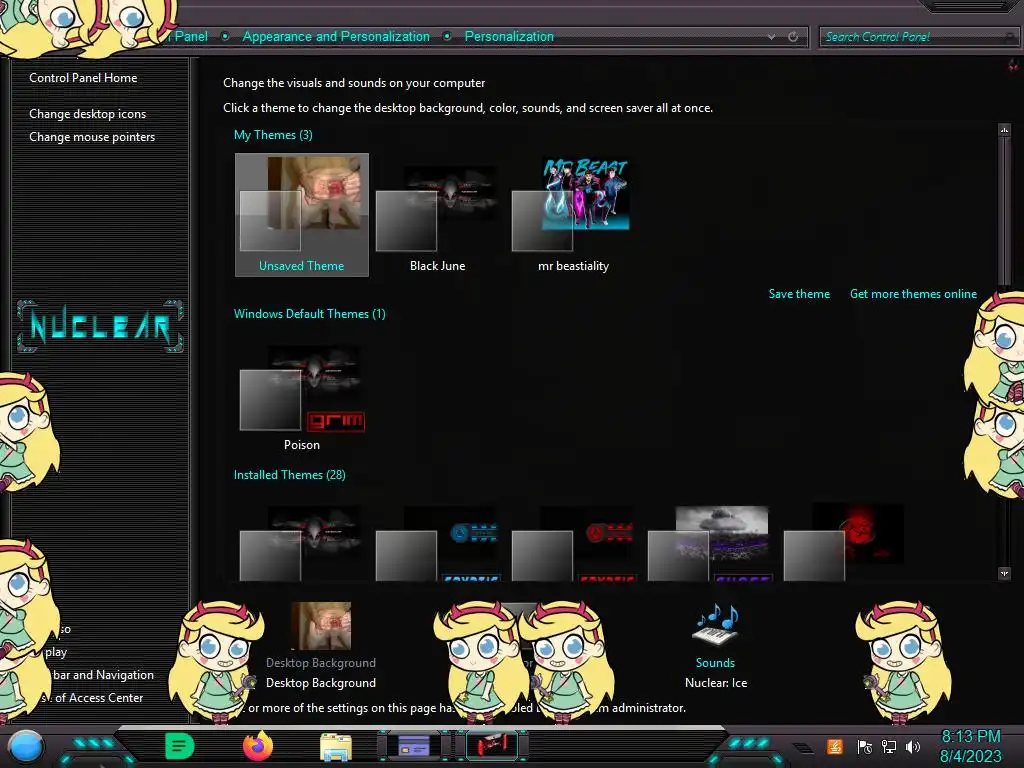Open breadcrumb separator before Appearance and Personalization
Screen dimensions: 1024x768
(x=225, y=37)
